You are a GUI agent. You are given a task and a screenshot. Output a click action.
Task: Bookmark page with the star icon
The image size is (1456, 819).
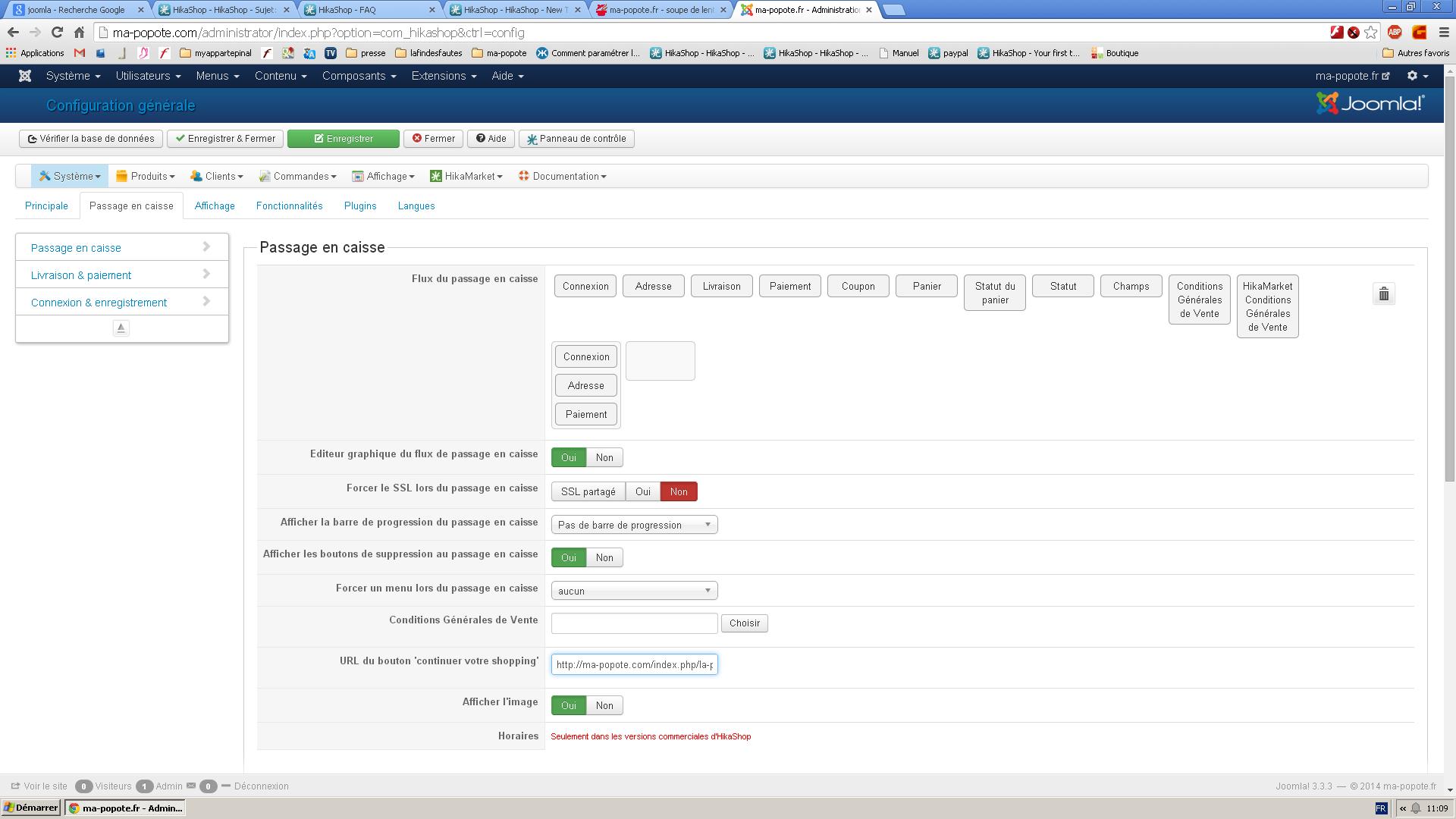pyautogui.click(x=1370, y=33)
